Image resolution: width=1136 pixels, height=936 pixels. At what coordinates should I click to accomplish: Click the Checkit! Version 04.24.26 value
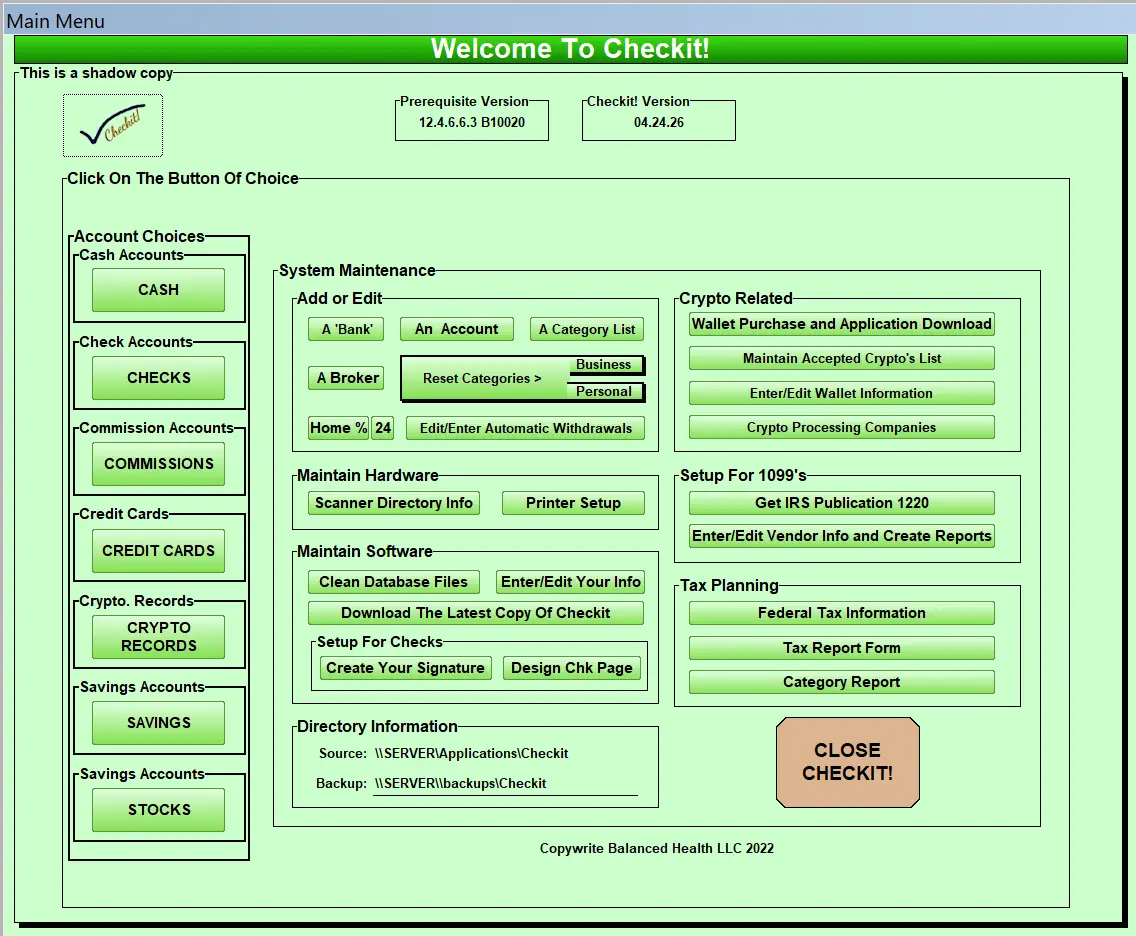coord(659,122)
